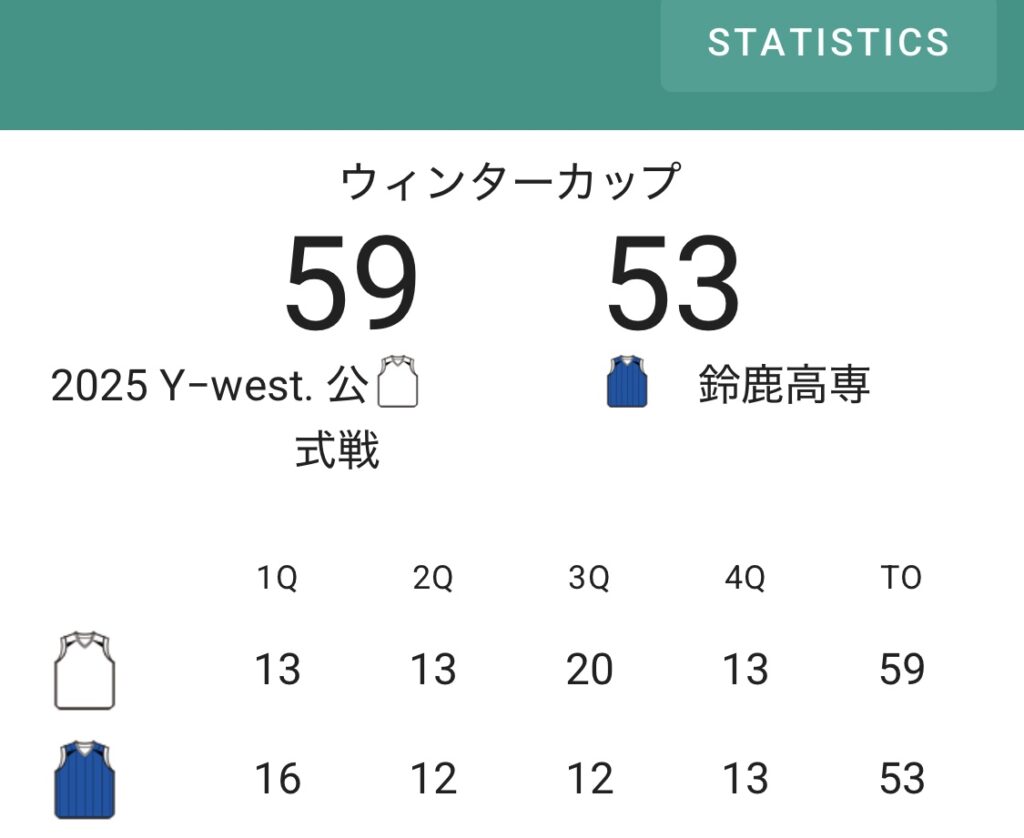This screenshot has height=838, width=1024.
Task: Tap white team's total score 59 in table
Action: point(901,669)
